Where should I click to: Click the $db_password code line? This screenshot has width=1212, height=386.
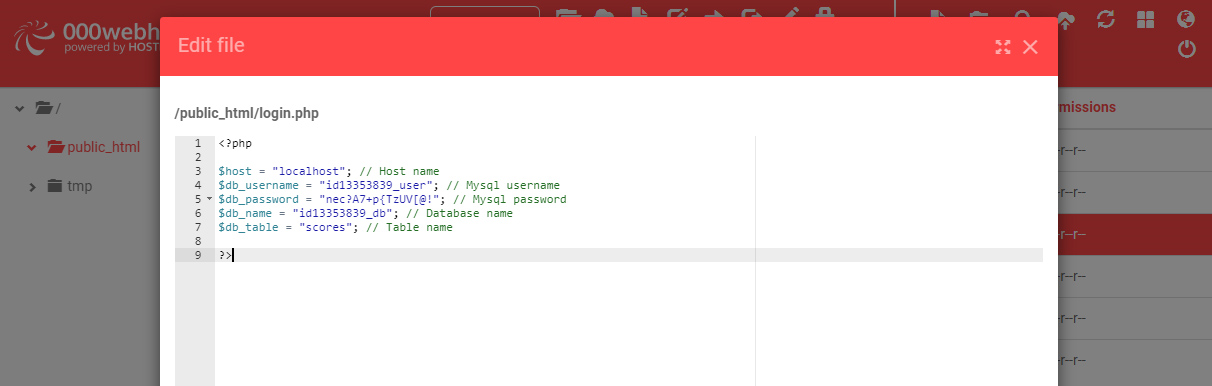392,199
